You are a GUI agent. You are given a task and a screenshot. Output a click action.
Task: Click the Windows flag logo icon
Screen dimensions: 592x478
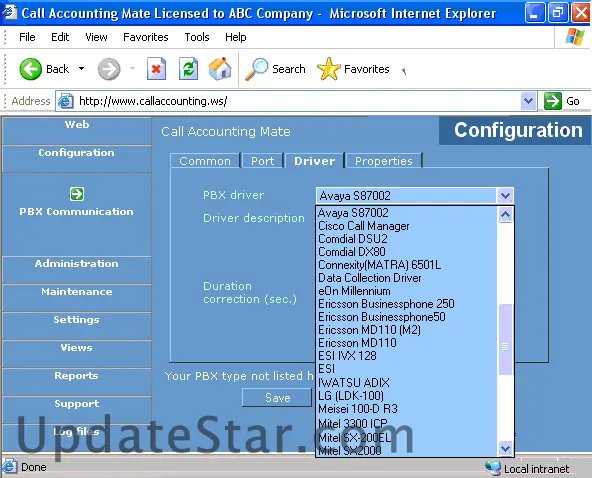click(575, 37)
